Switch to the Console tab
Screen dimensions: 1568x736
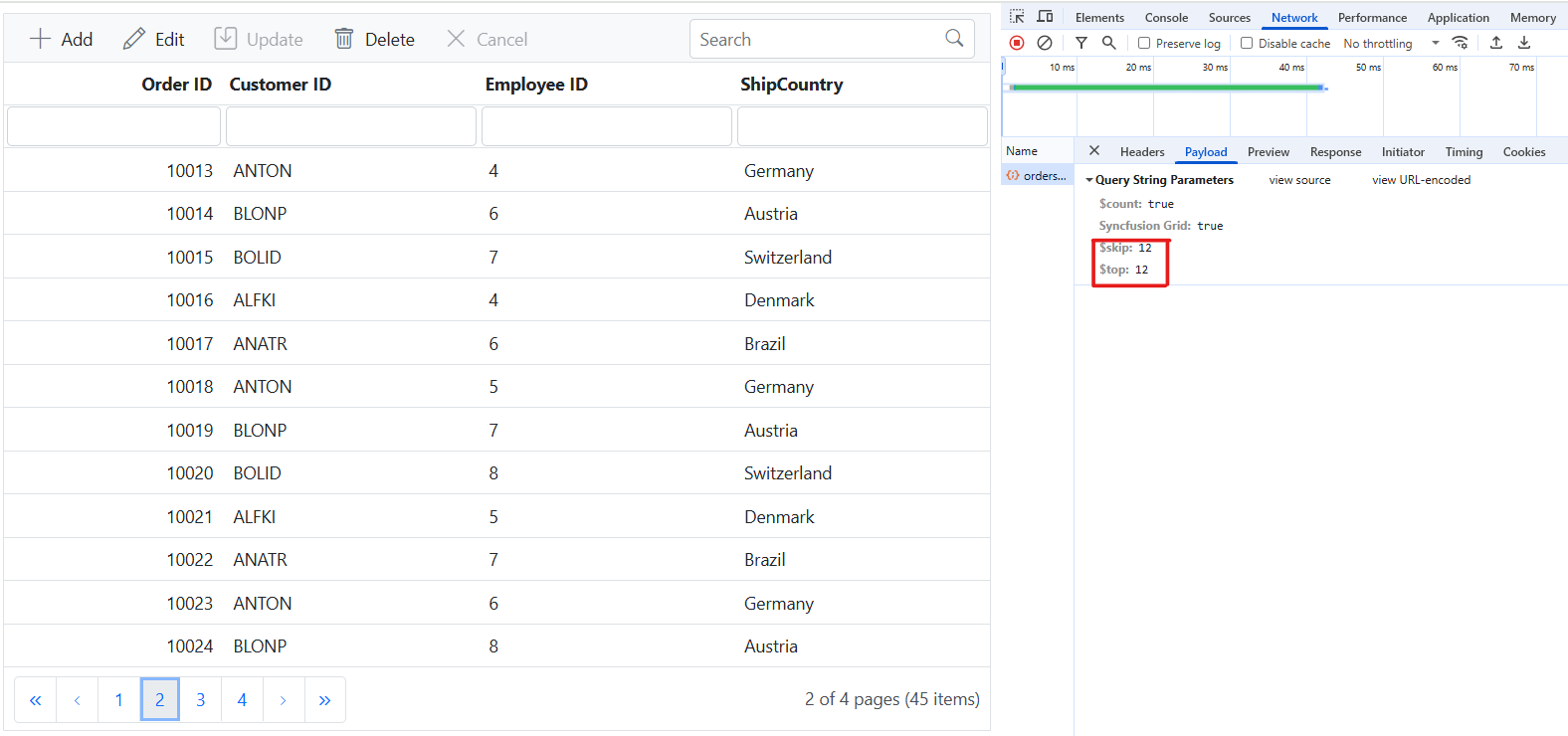pos(1166,18)
